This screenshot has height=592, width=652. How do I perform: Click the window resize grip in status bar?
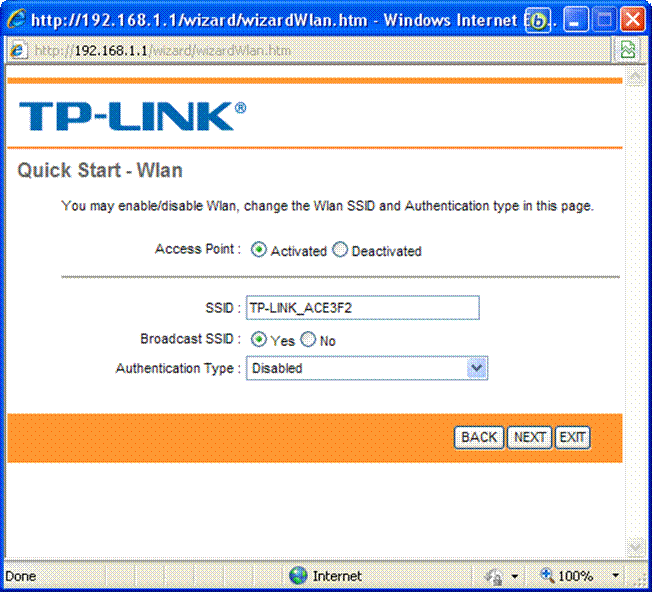coord(642,581)
